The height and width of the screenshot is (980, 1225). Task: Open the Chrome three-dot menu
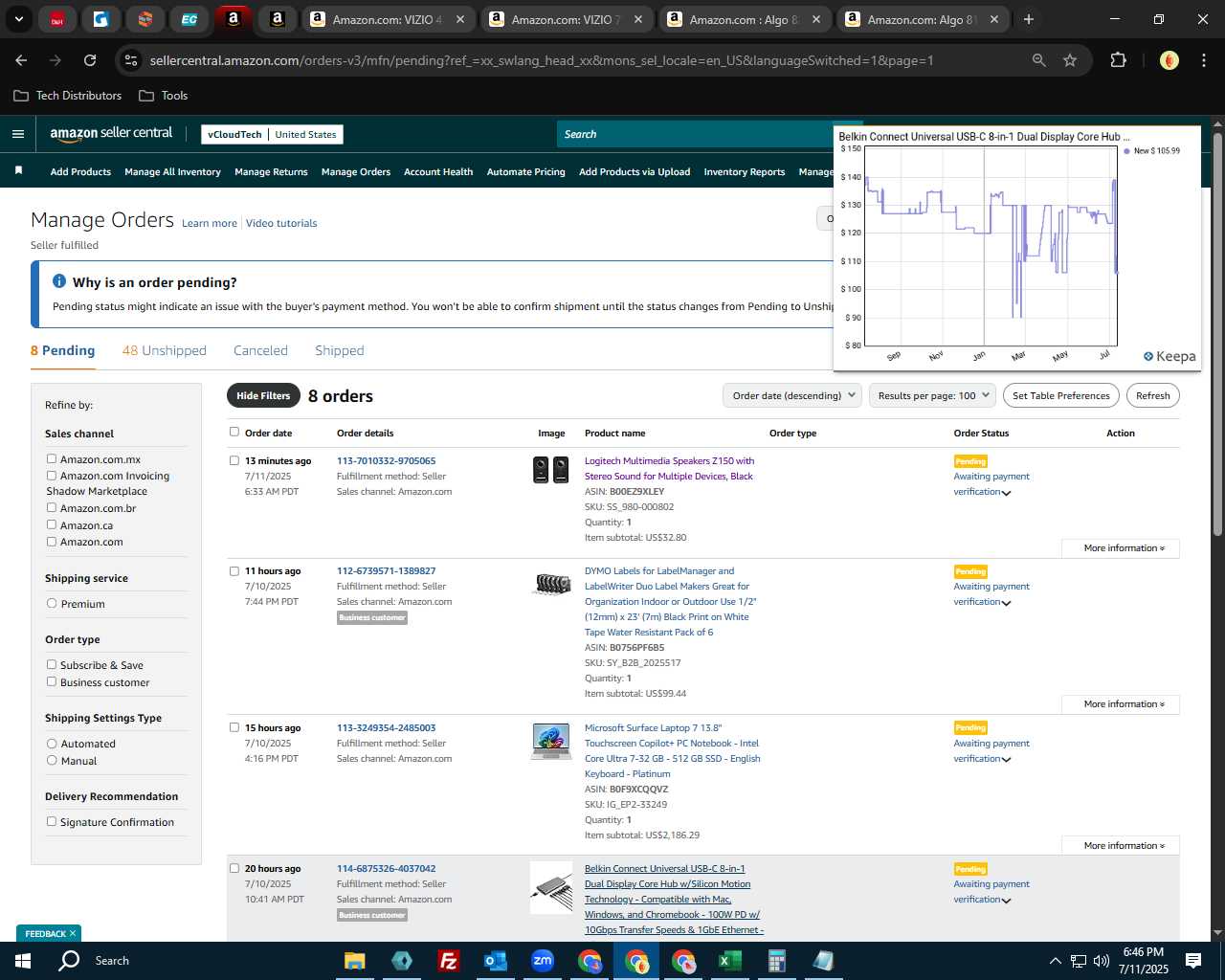[x=1203, y=60]
